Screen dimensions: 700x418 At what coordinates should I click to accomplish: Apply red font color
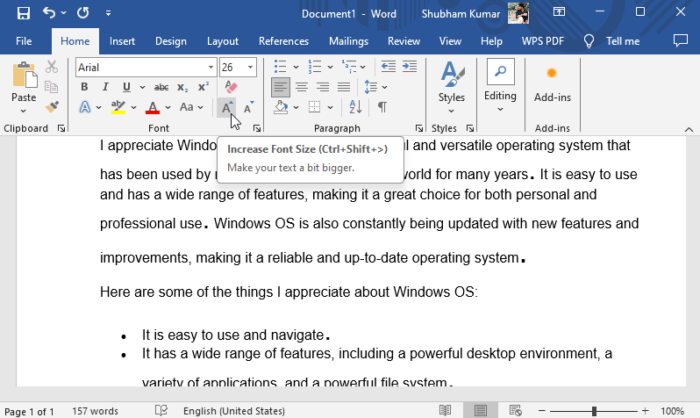(x=153, y=107)
